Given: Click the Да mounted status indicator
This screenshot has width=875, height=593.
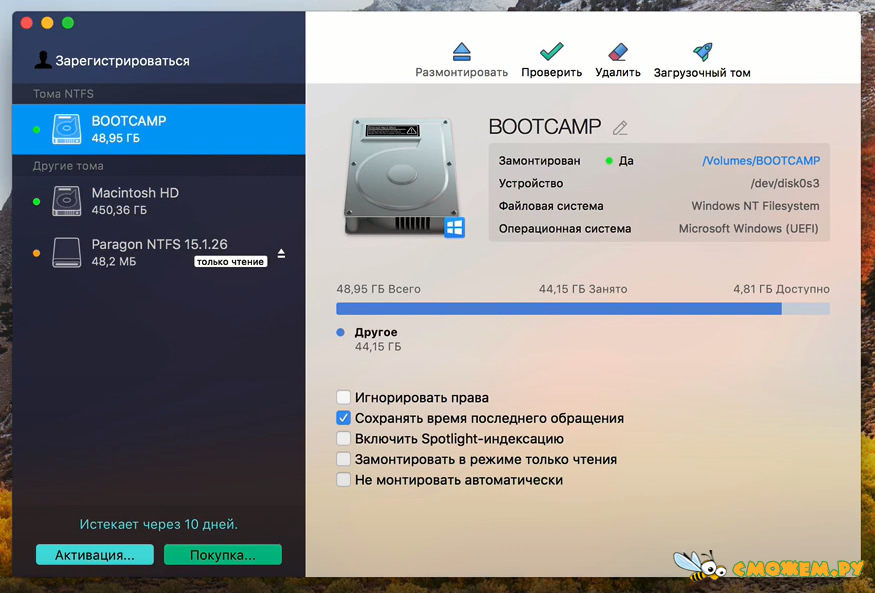Looking at the screenshot, I should [619, 161].
